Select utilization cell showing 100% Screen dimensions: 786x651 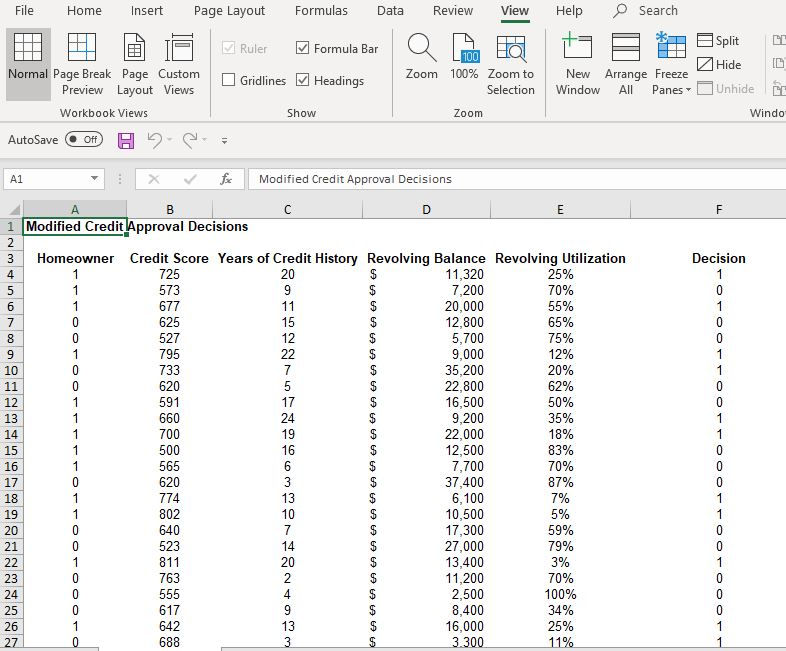tap(560, 594)
